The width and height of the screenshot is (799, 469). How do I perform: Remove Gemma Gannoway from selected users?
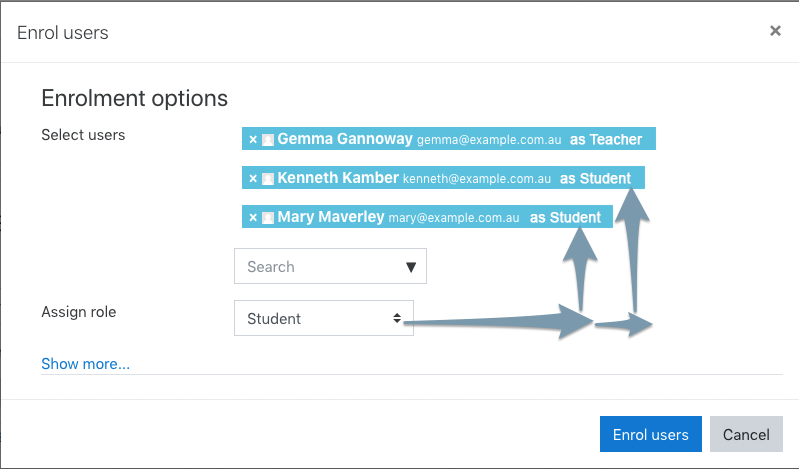pos(253,139)
